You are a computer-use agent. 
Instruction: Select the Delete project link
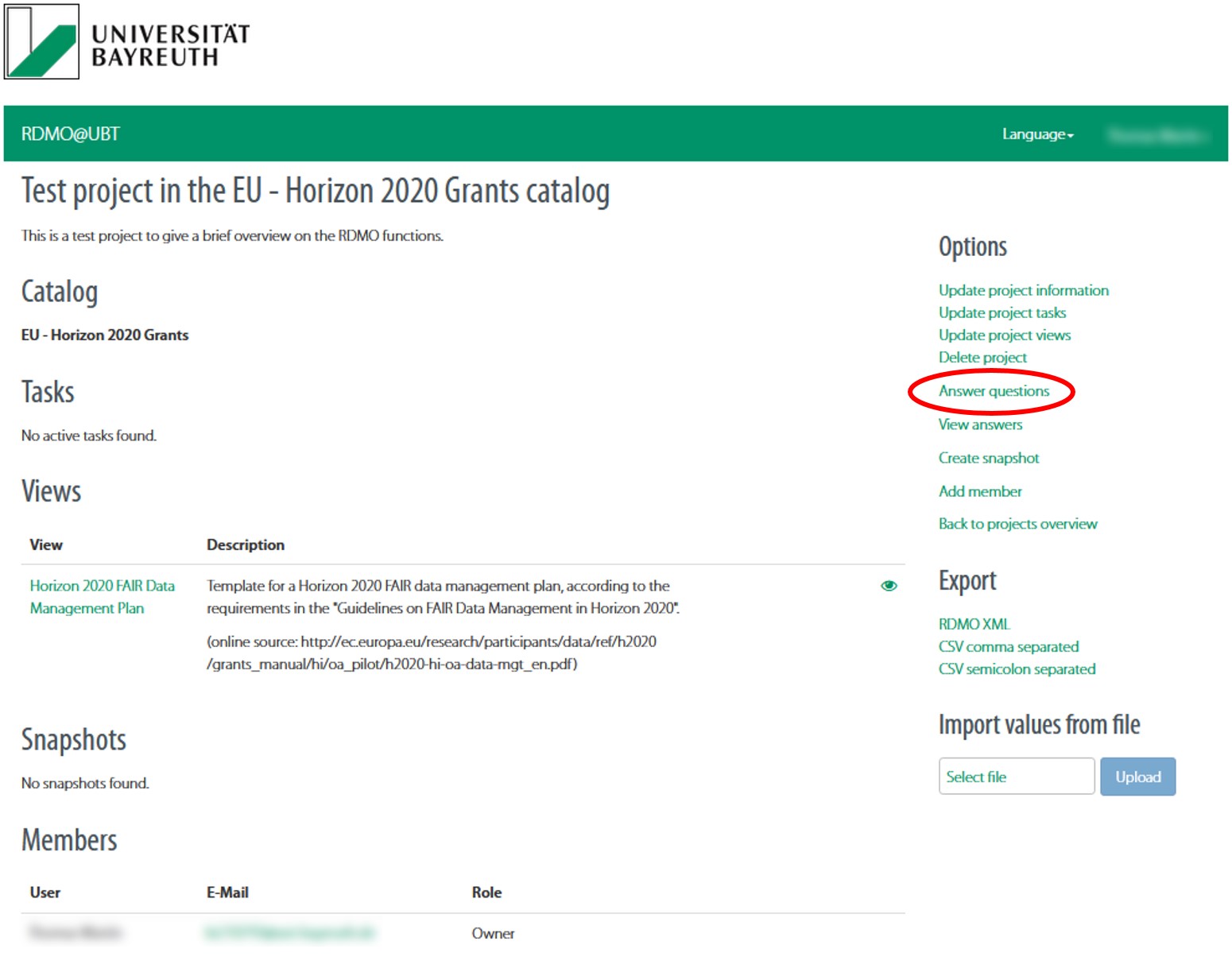[x=982, y=357]
